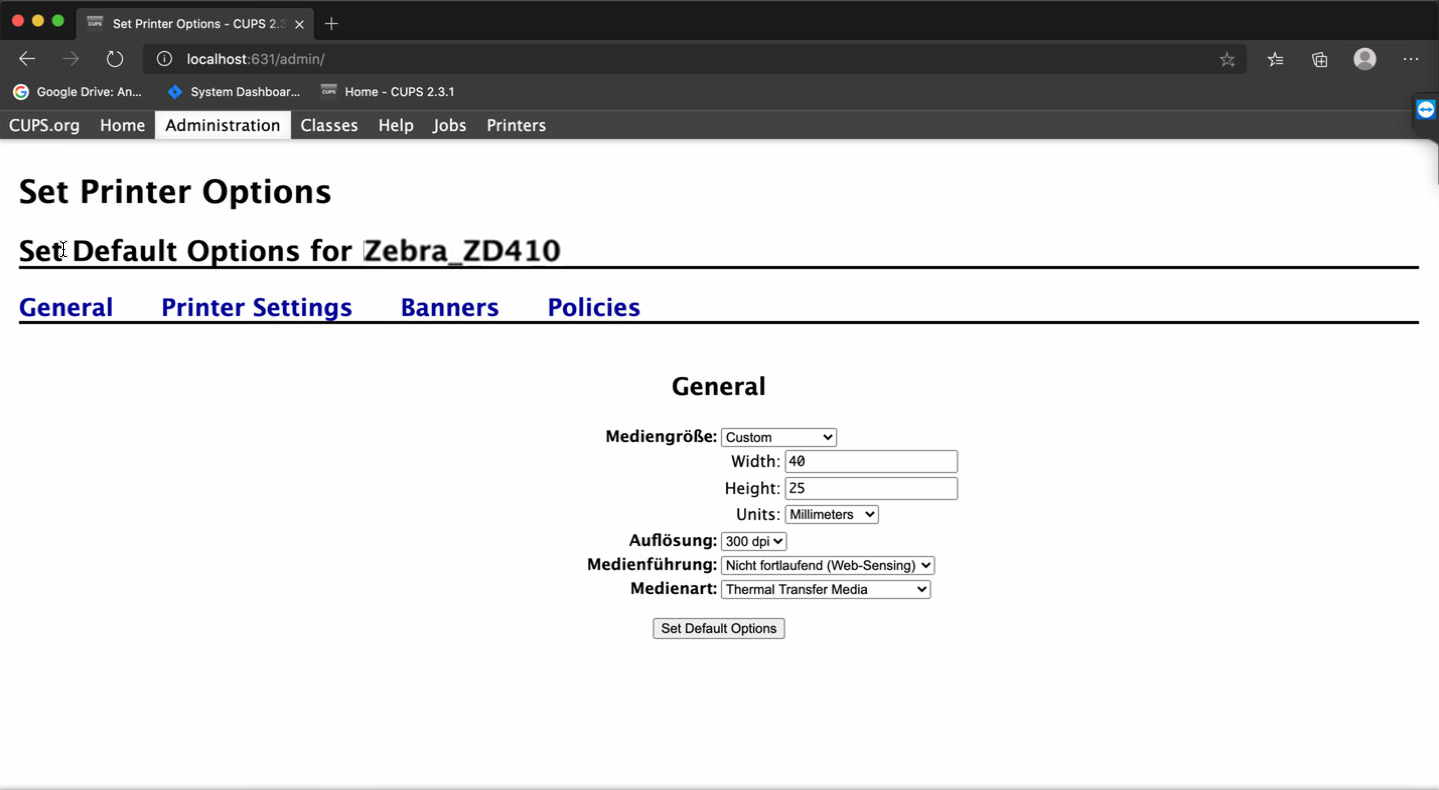Open the Classes menu item
Image resolution: width=1439 pixels, height=790 pixels.
coord(329,125)
